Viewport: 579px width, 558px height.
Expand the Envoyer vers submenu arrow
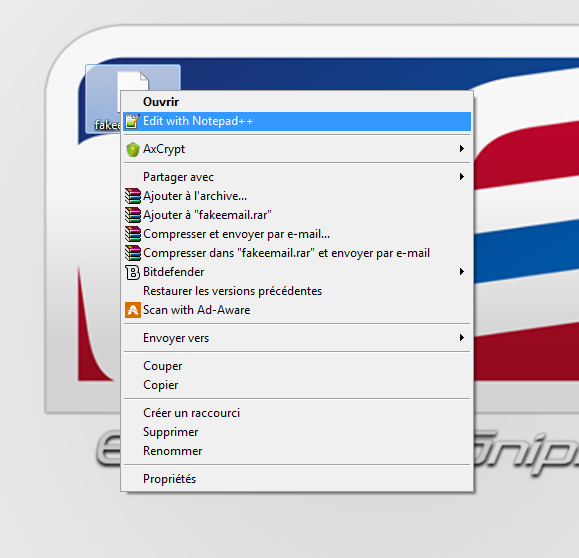tap(462, 338)
